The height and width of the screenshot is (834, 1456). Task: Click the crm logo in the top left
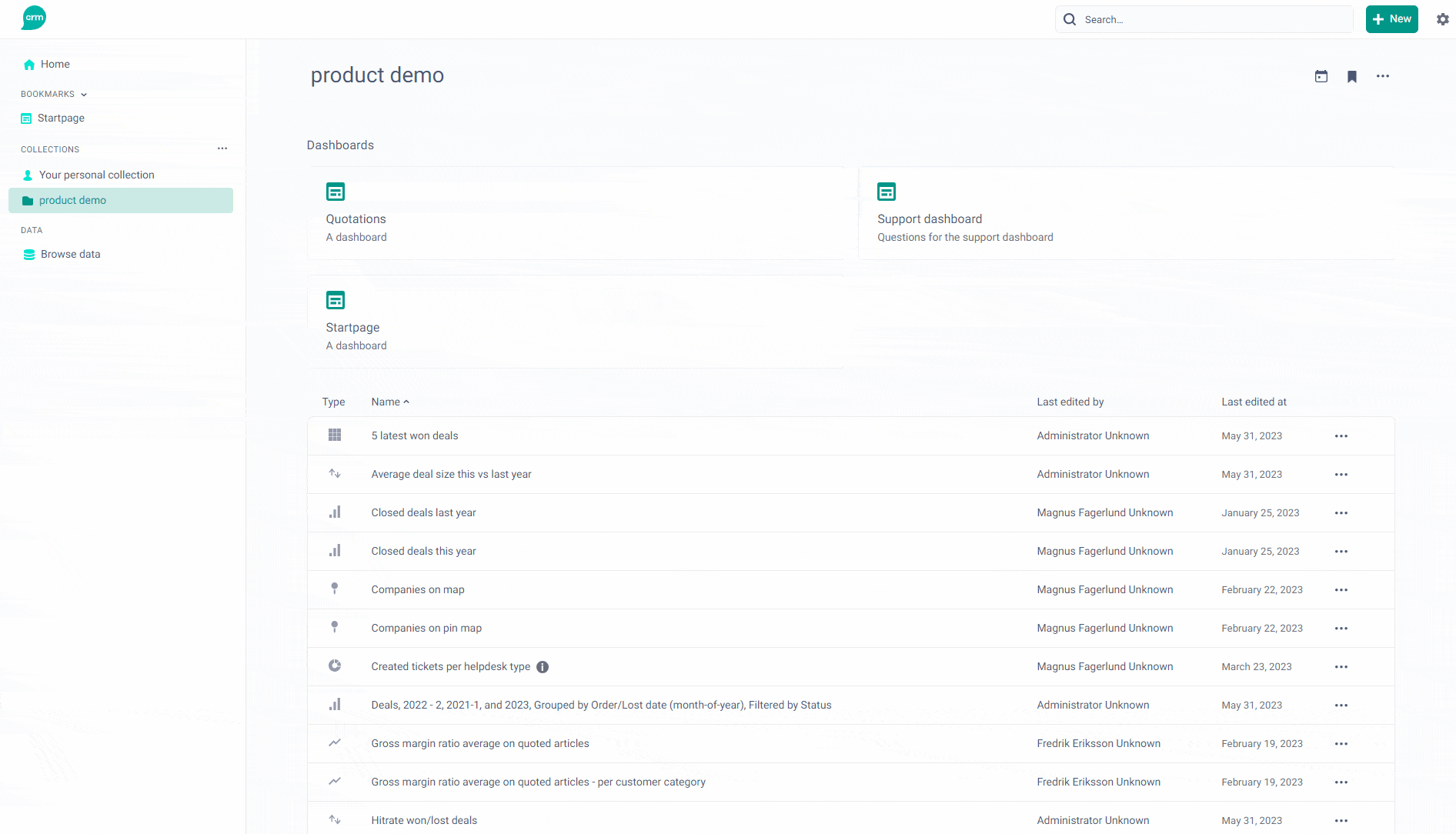tap(32, 18)
